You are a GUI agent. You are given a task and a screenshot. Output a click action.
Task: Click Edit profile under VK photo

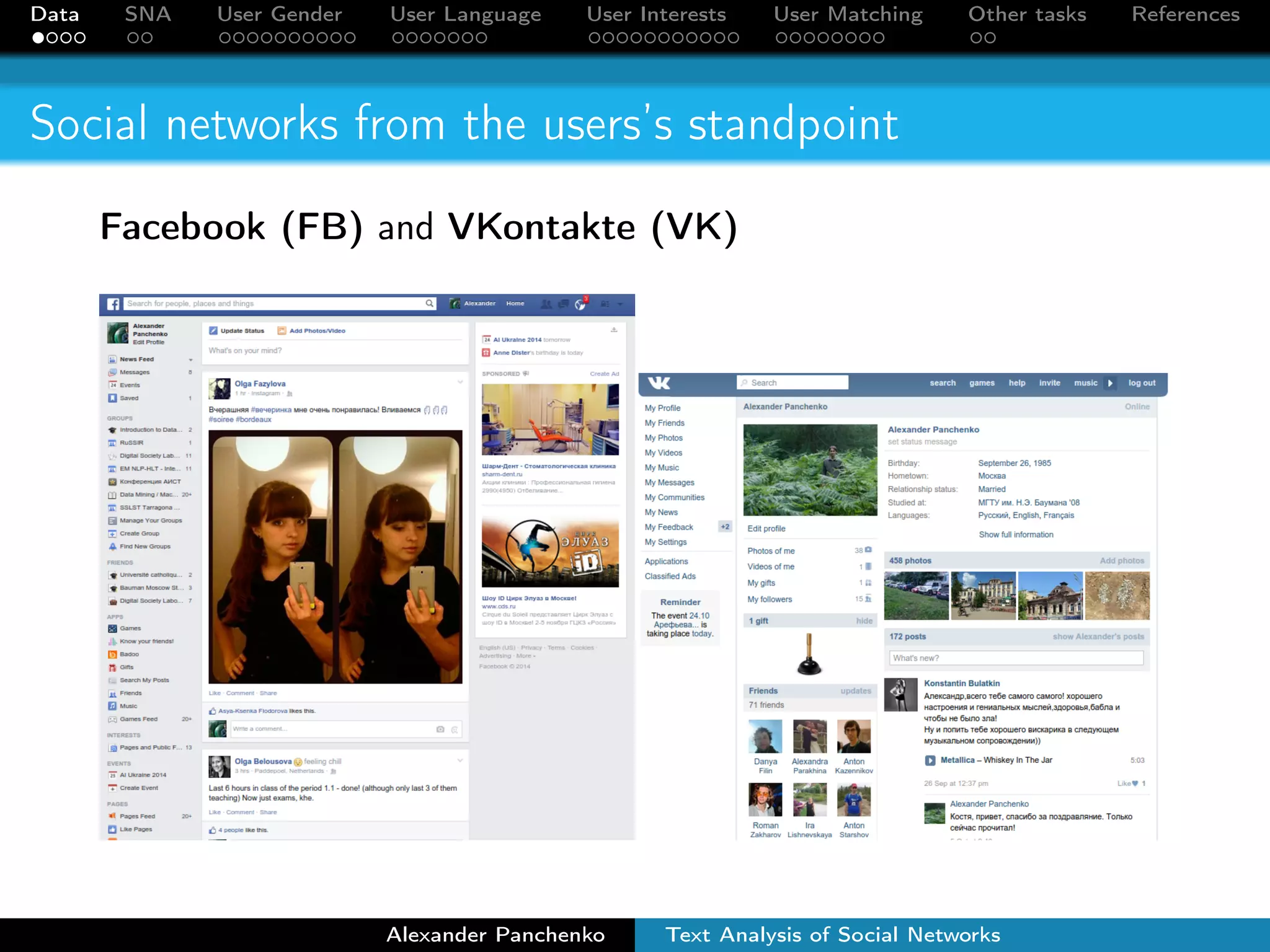click(x=766, y=529)
